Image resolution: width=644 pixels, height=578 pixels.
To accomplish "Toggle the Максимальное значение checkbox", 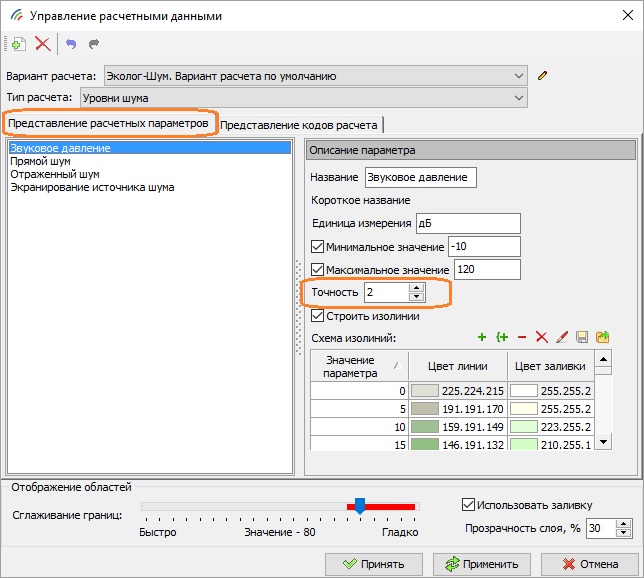I will point(319,270).
